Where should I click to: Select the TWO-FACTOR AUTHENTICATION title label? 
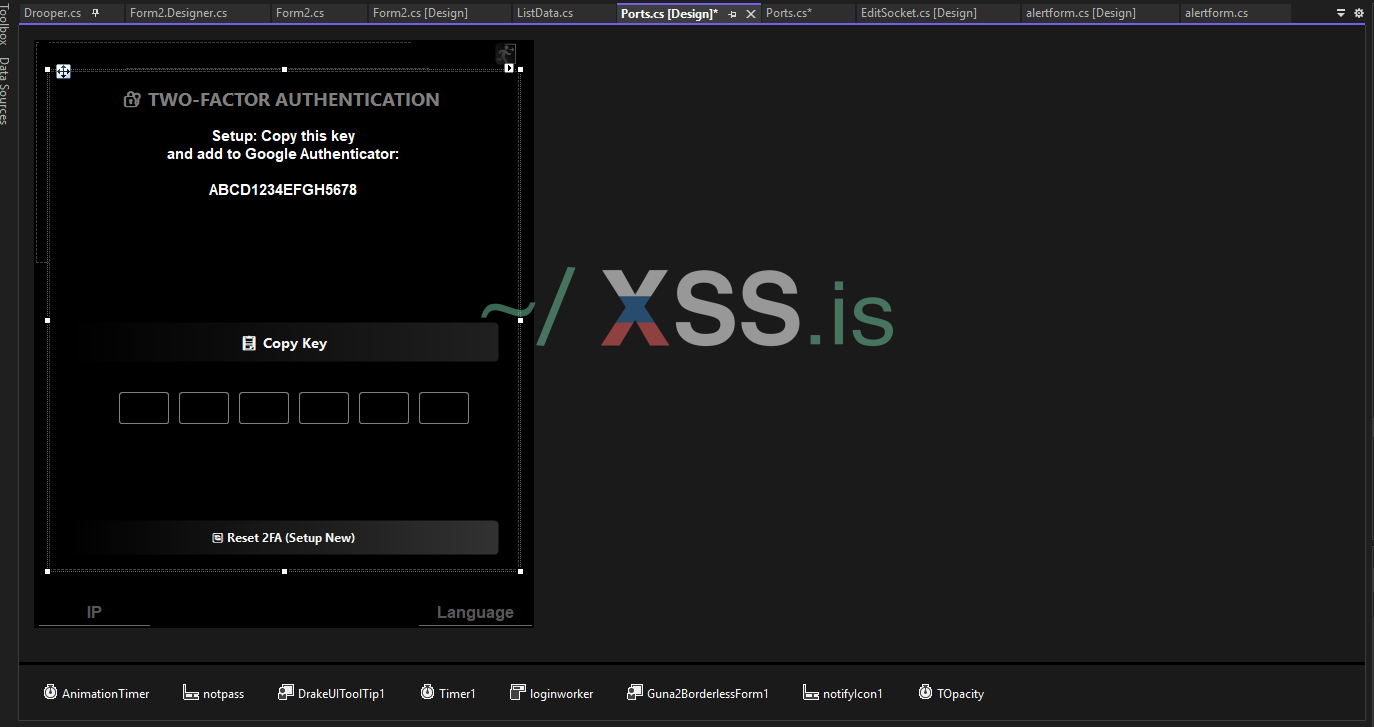pos(294,99)
